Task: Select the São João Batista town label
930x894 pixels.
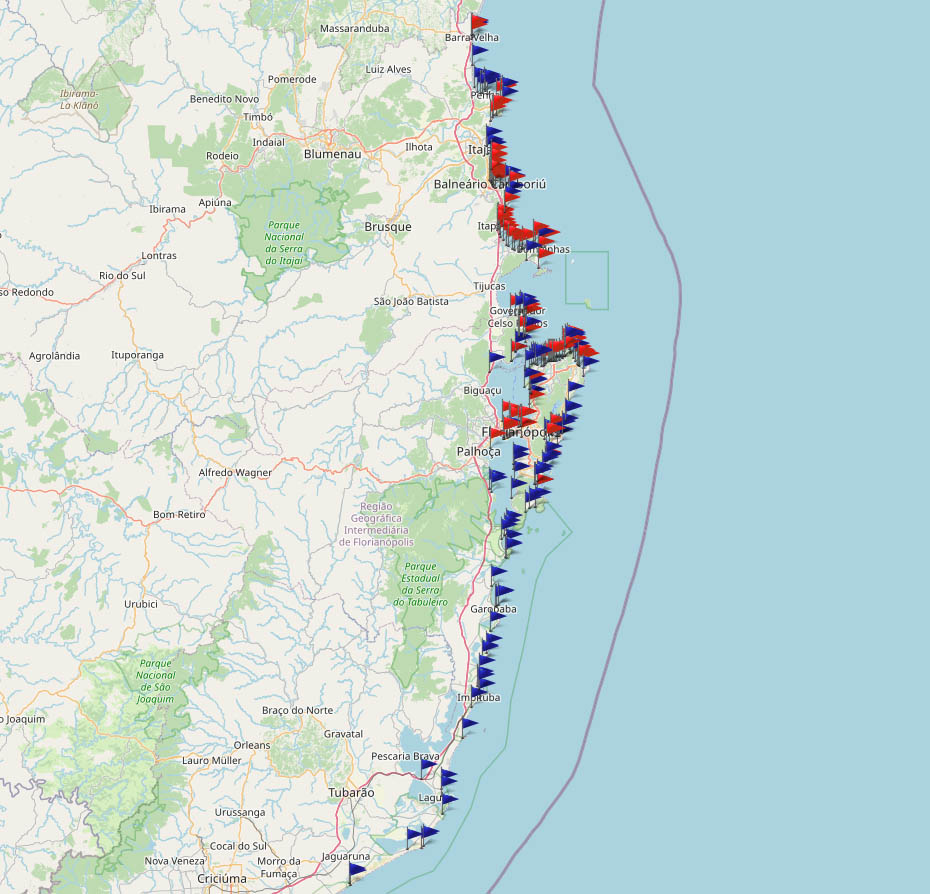Action: click(x=411, y=301)
